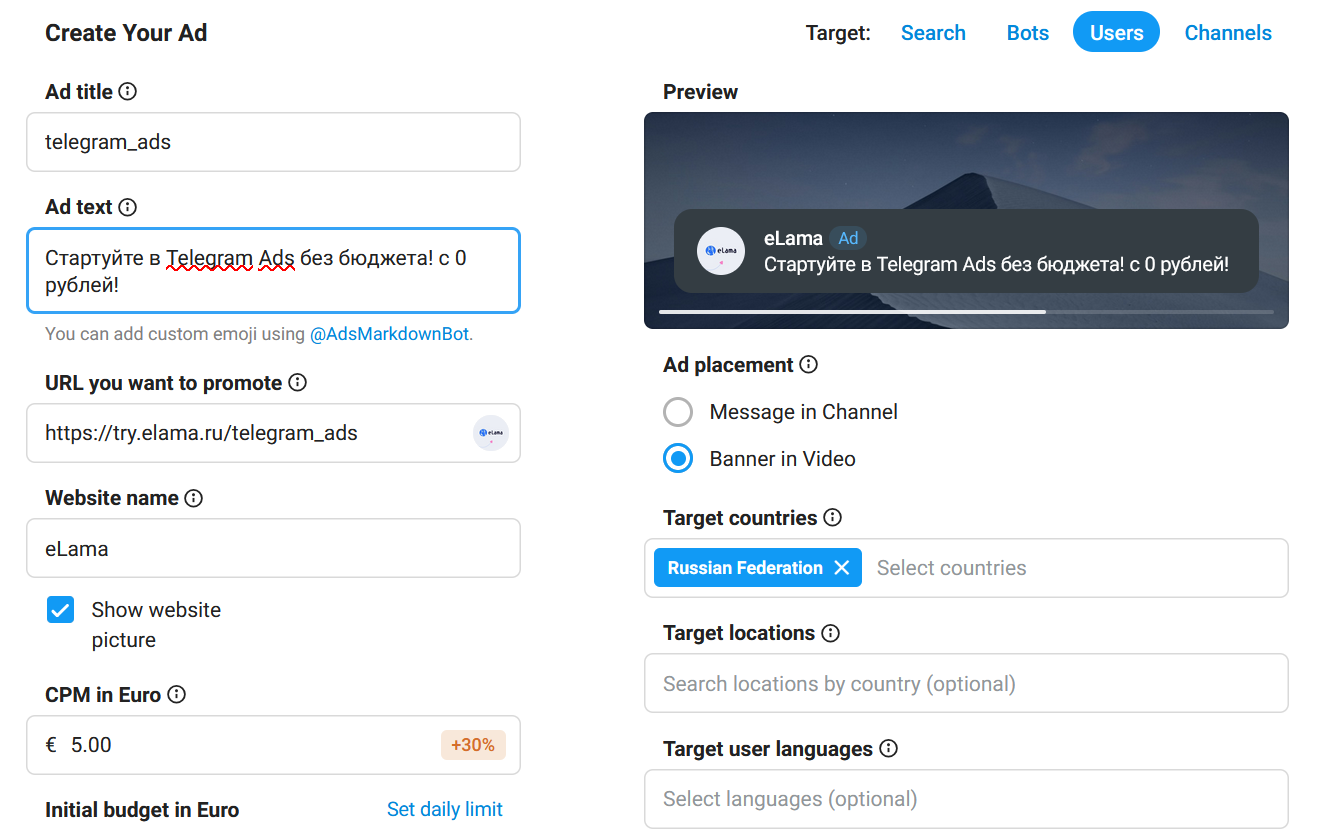Click the video progress bar in preview

pyautogui.click(x=965, y=312)
